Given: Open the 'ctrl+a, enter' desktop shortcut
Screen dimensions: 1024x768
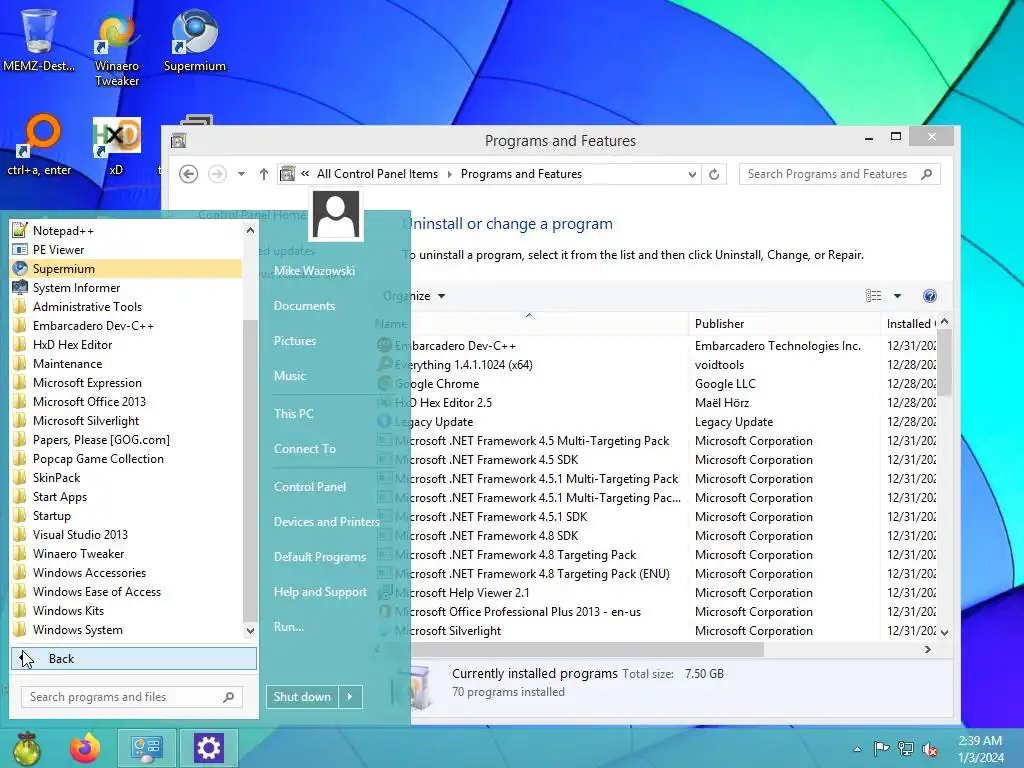Looking at the screenshot, I should point(39,145).
